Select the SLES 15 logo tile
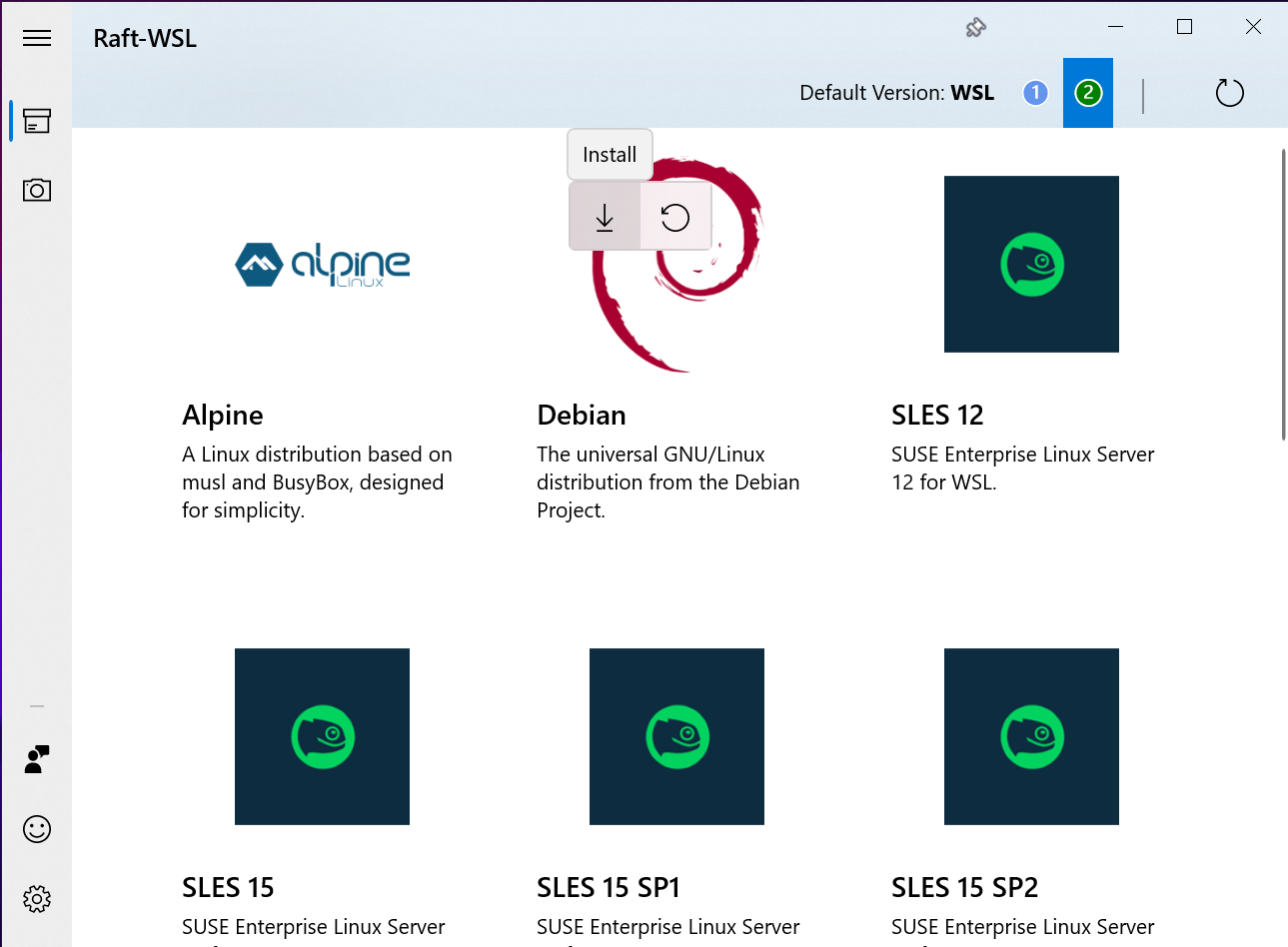Image resolution: width=1288 pixels, height=947 pixels. click(x=322, y=737)
